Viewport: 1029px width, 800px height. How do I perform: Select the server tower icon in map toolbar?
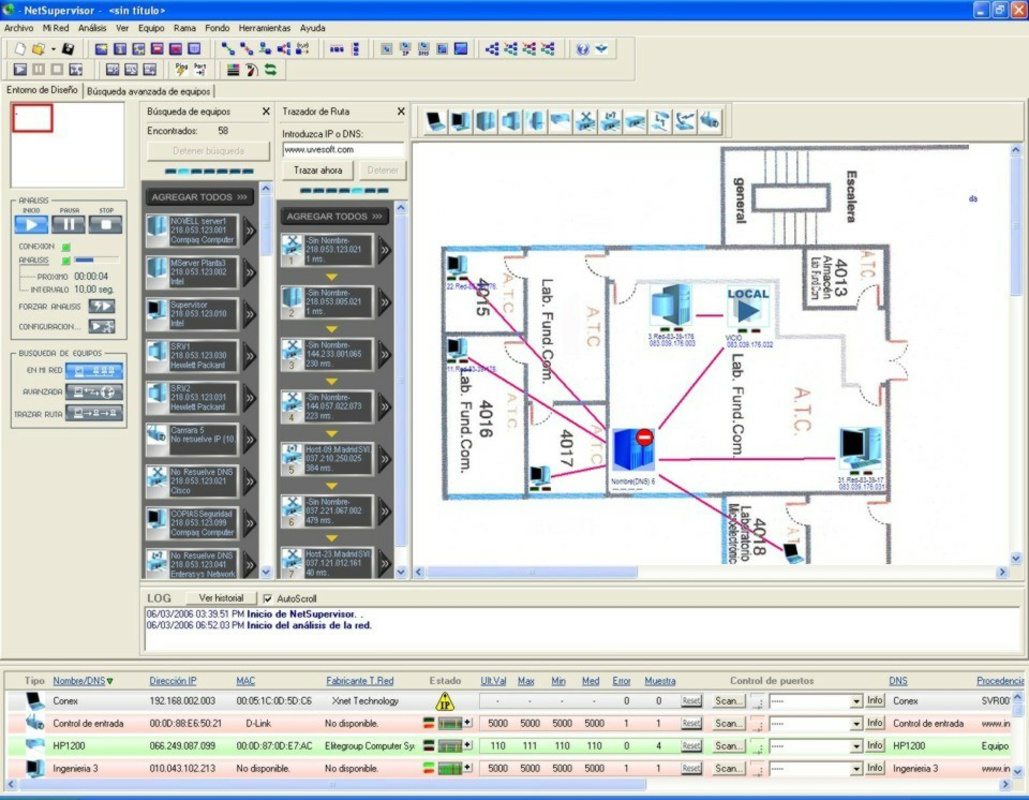click(486, 121)
